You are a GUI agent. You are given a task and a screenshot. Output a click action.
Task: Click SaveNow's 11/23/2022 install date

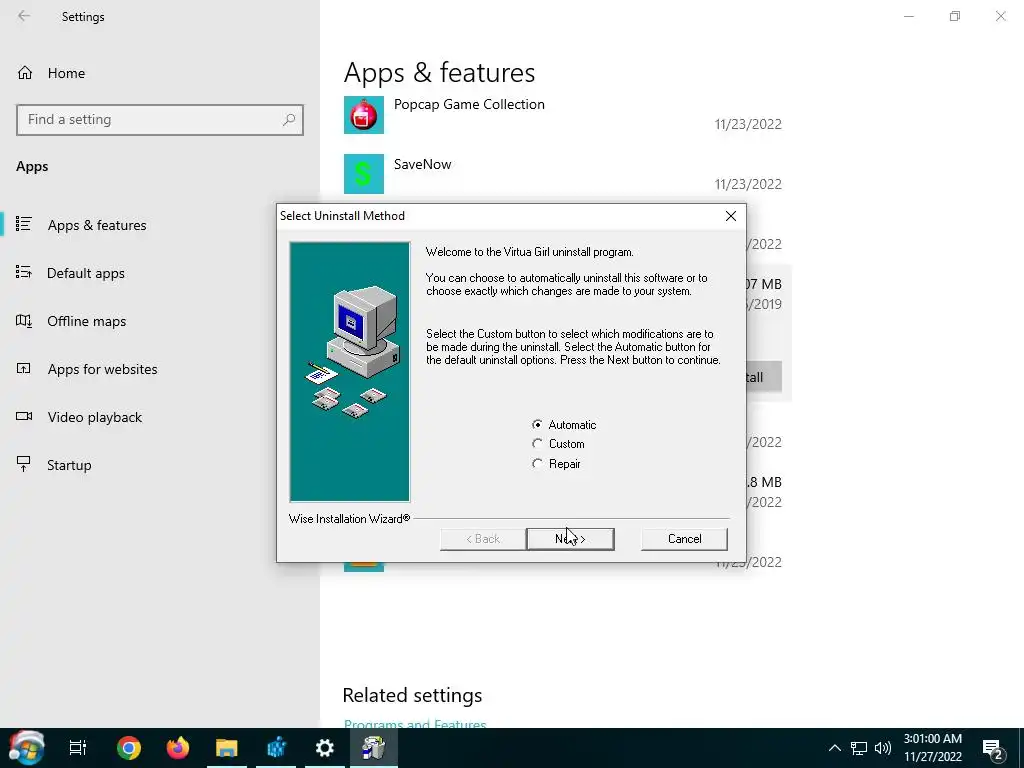[748, 184]
